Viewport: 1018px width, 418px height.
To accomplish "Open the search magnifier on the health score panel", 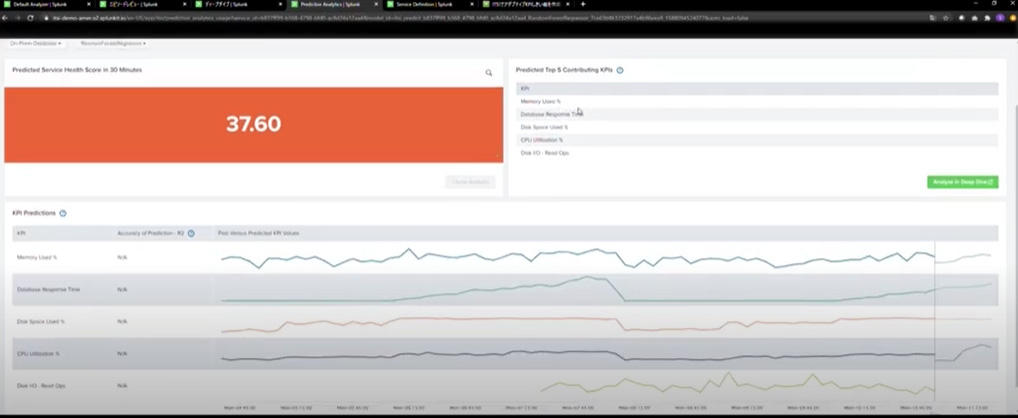I will [489, 73].
